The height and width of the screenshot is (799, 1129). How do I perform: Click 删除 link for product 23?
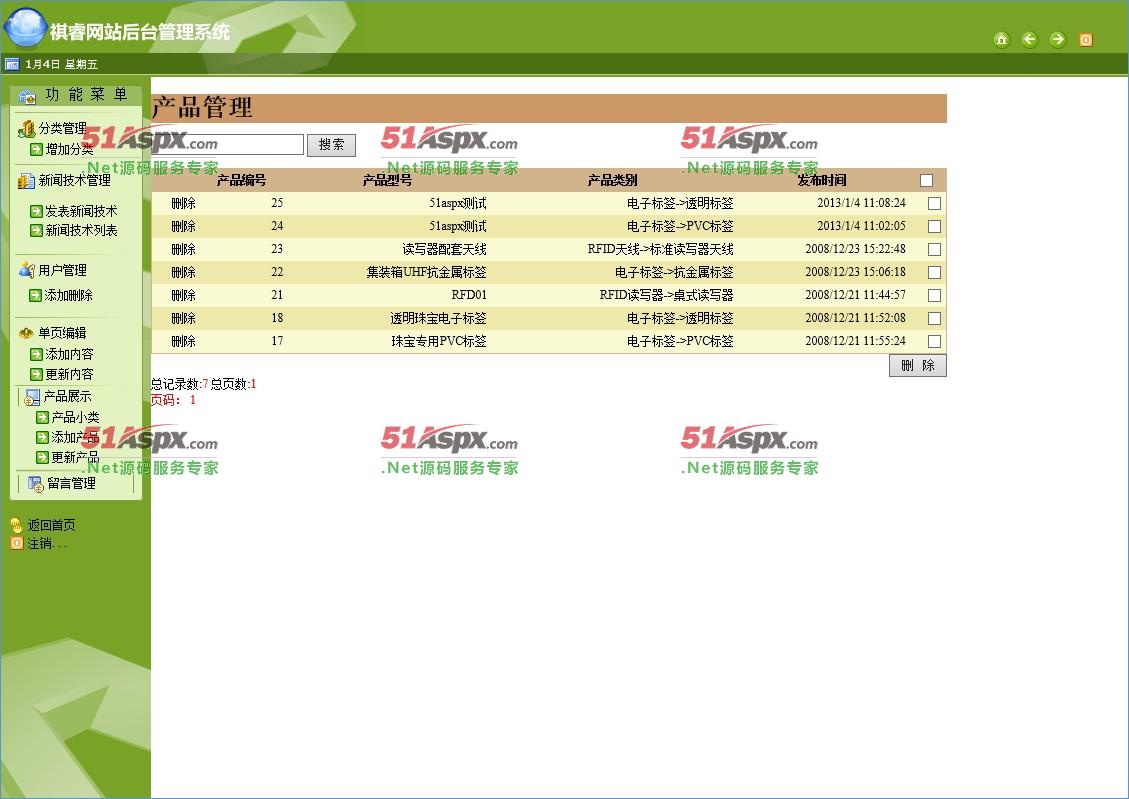(184, 250)
